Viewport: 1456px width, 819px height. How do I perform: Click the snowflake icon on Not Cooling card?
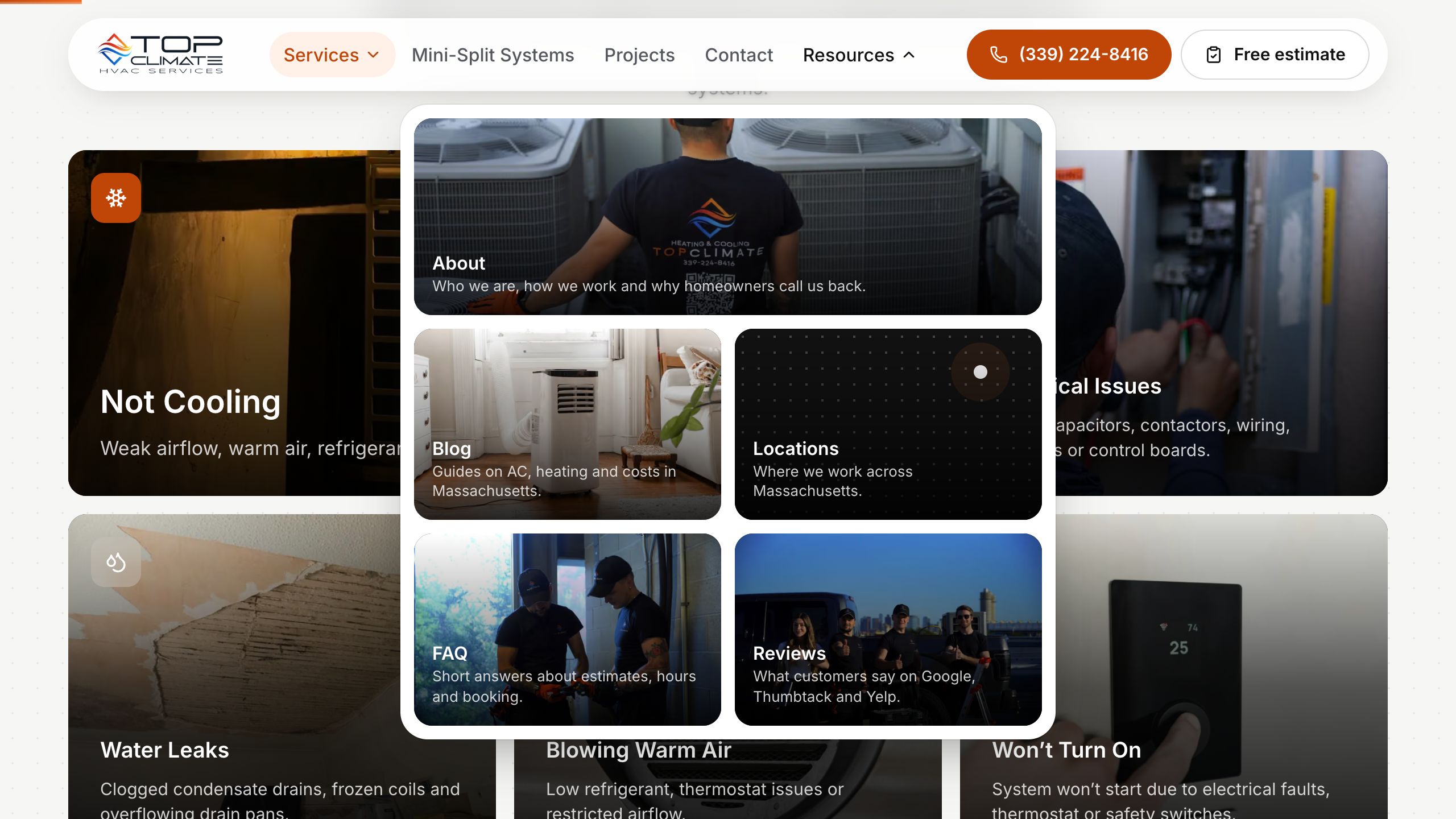point(116,198)
